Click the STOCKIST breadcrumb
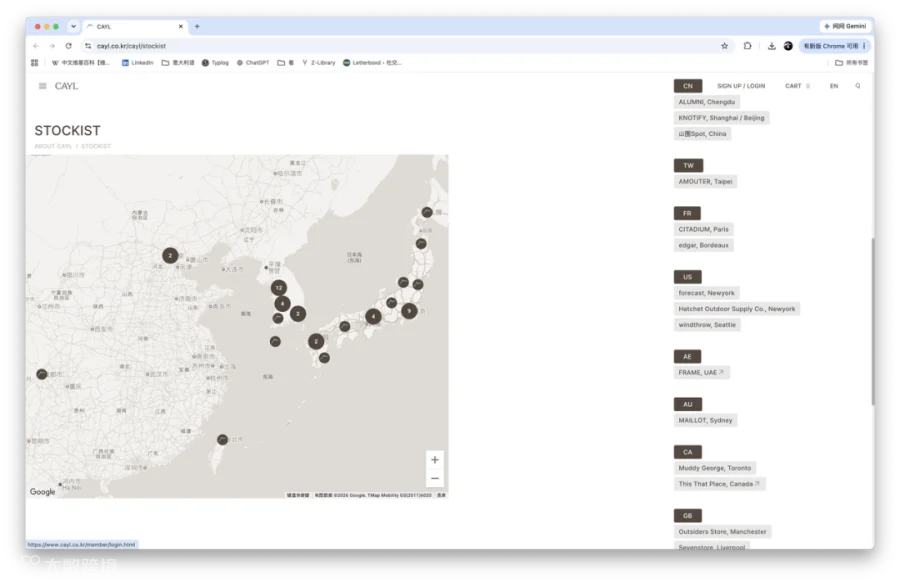Viewport: 900px width, 583px height. (96, 146)
